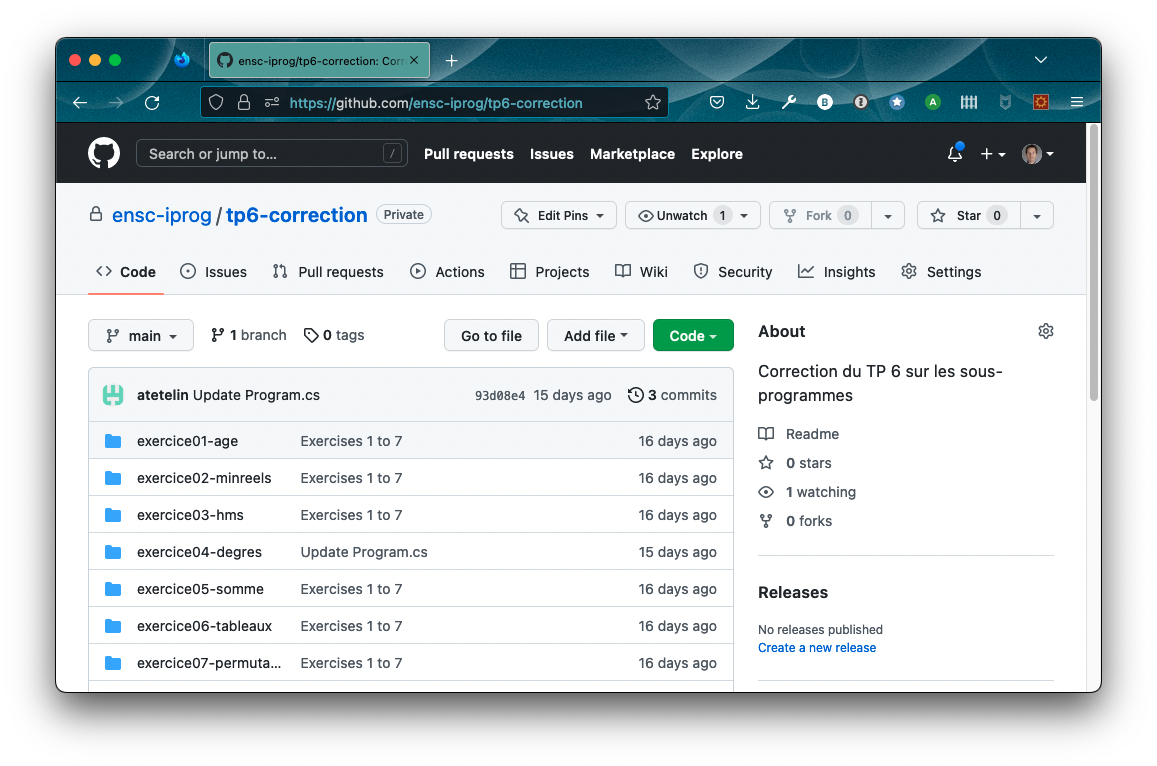The image size is (1157, 766).
Task: Open Pull requests in top navigation
Action: (x=469, y=153)
